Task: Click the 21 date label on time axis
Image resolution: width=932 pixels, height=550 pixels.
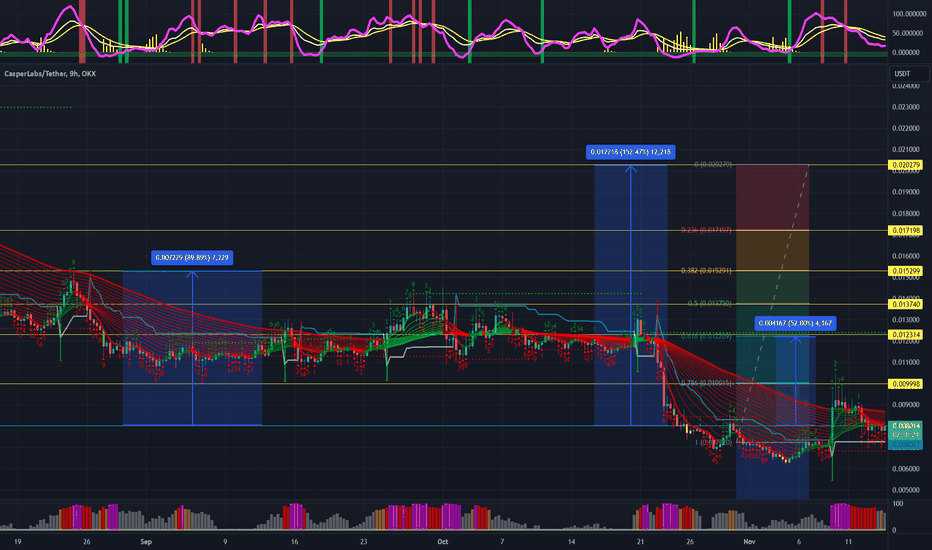Action: [x=640, y=542]
